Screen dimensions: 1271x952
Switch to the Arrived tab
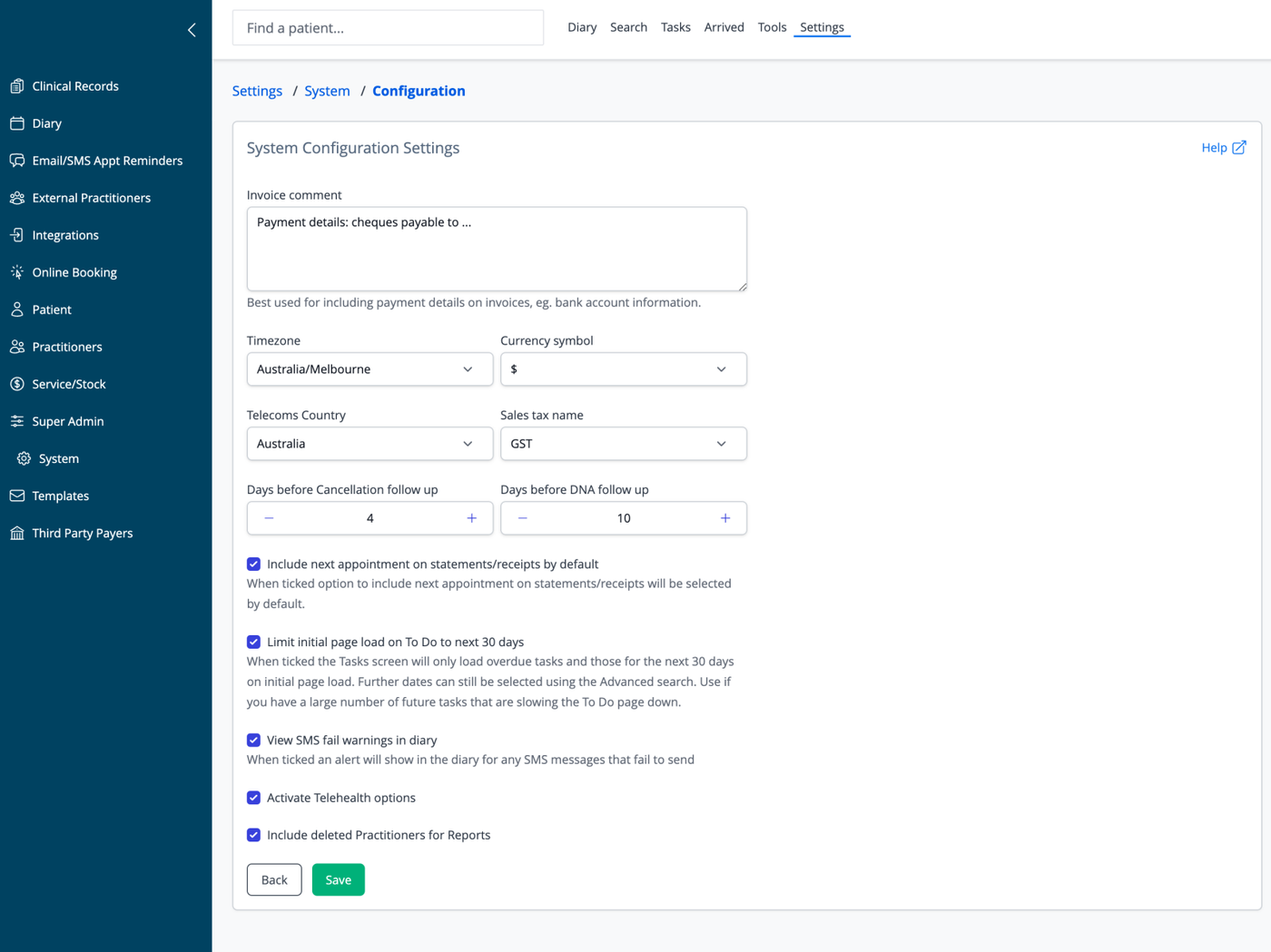[x=724, y=27]
